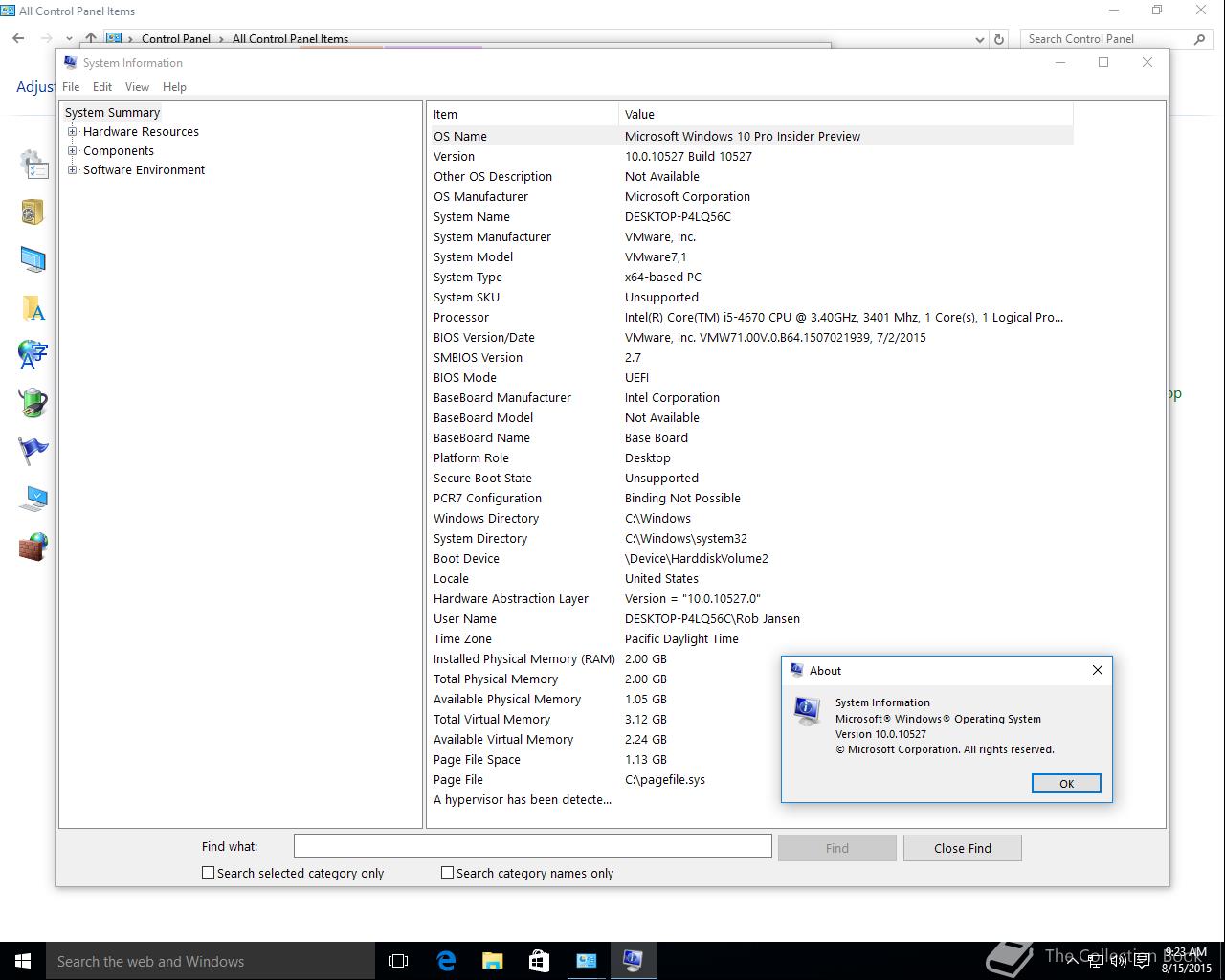1225x980 pixels.
Task: Open the File menu
Action: 71,86
